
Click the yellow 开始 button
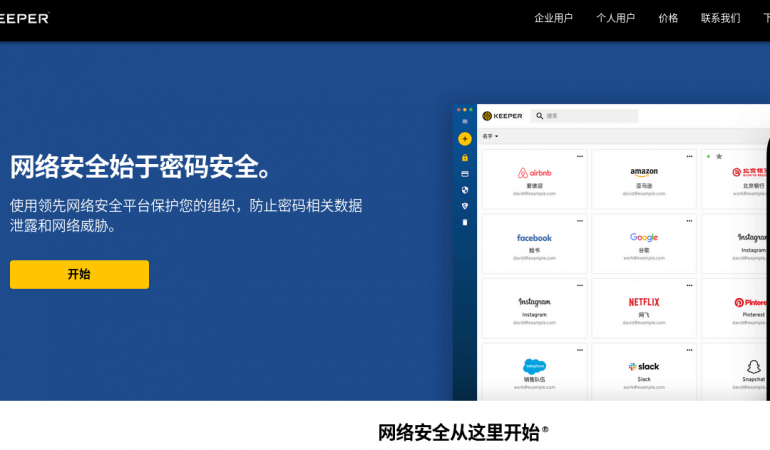click(79, 274)
